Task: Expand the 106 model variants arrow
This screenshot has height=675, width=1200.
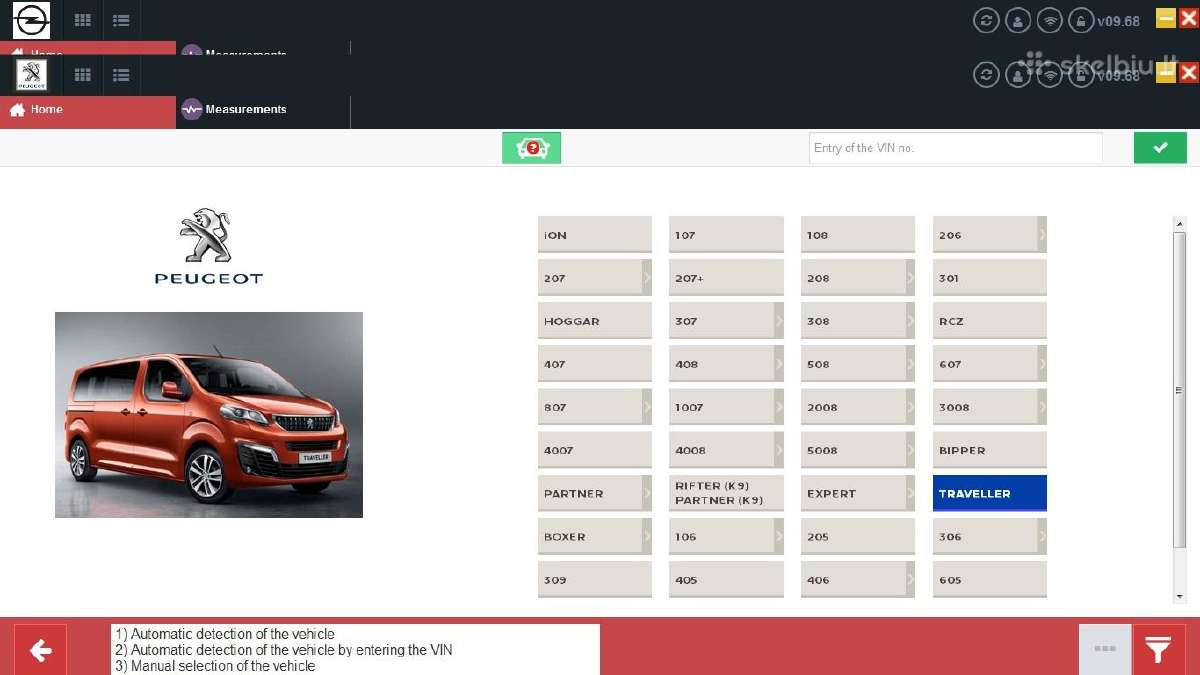Action: point(779,536)
